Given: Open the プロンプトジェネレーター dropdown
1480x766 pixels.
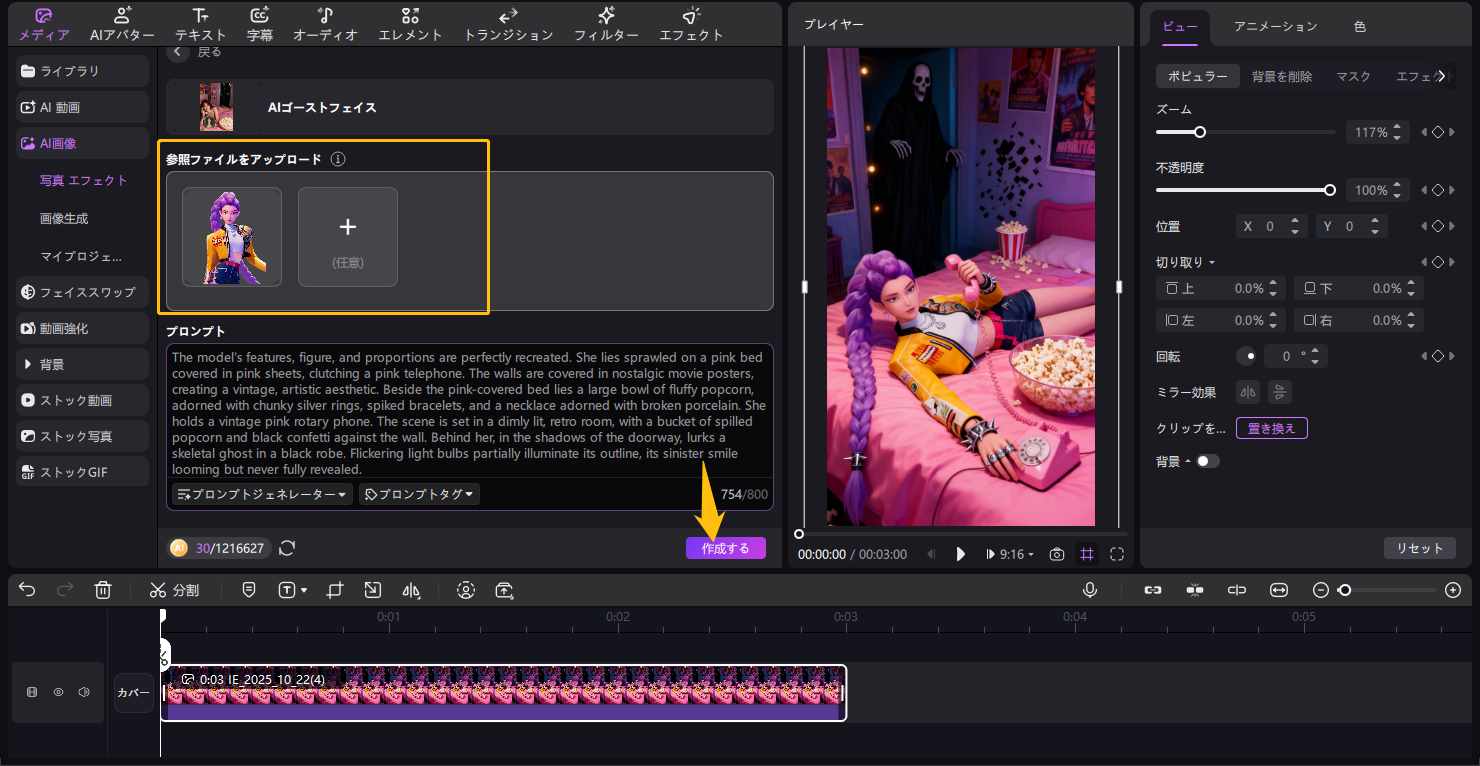Looking at the screenshot, I should [262, 494].
